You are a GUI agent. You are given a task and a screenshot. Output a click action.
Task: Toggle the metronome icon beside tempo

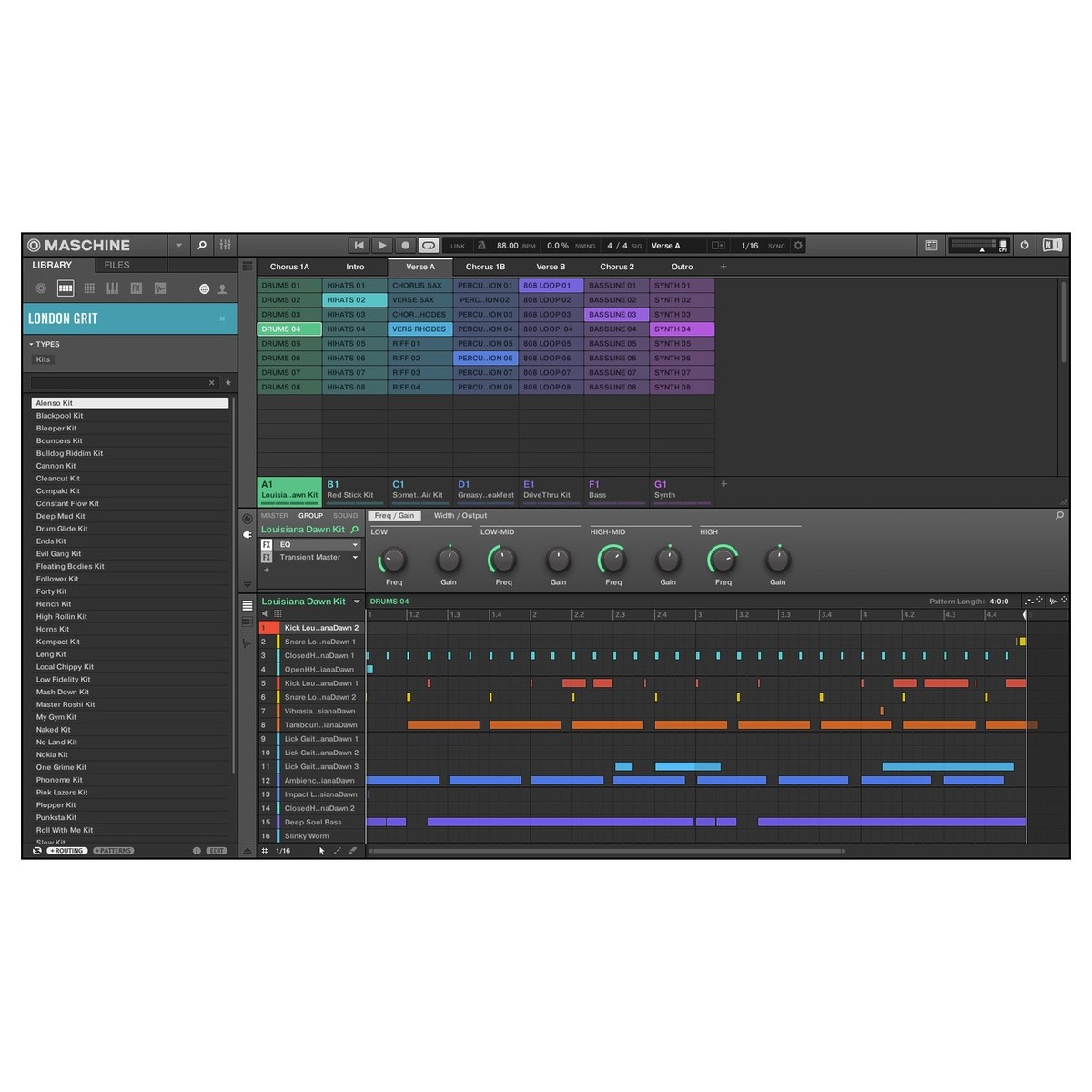(x=481, y=246)
